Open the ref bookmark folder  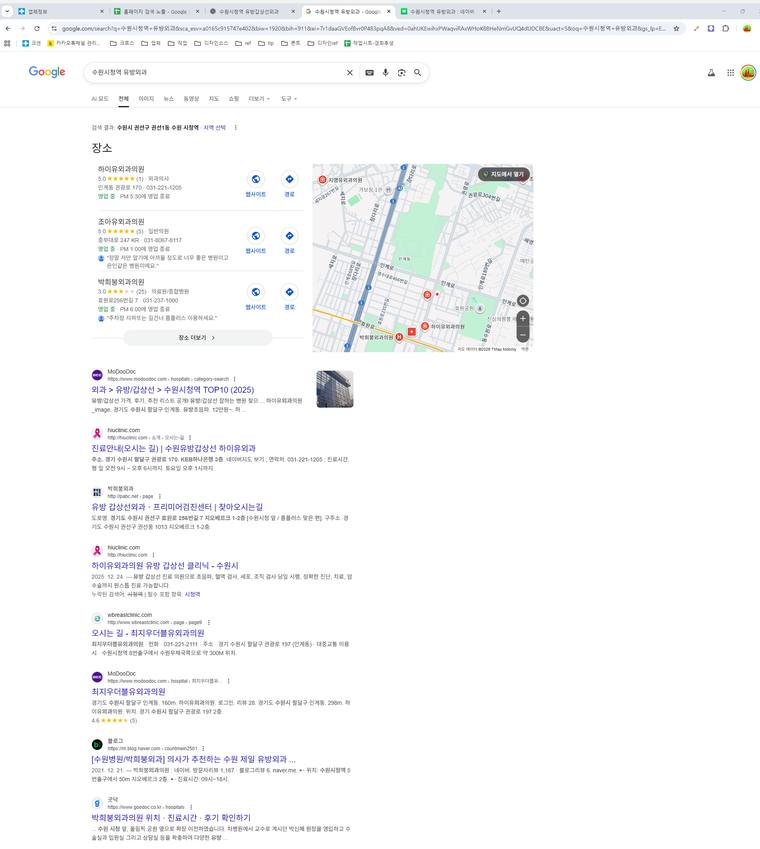point(243,43)
